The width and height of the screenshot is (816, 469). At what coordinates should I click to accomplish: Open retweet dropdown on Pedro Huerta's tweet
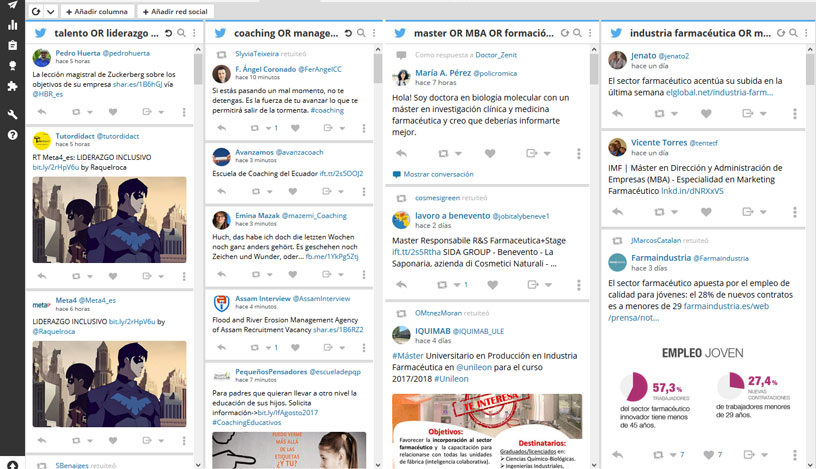[90, 112]
